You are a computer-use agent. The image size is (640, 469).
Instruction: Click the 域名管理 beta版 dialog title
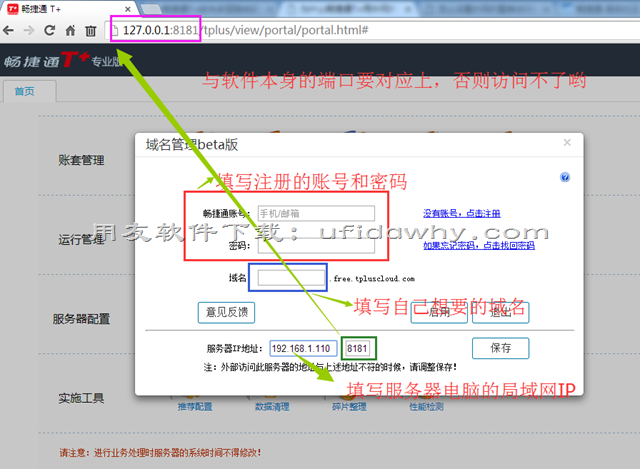[x=192, y=144]
